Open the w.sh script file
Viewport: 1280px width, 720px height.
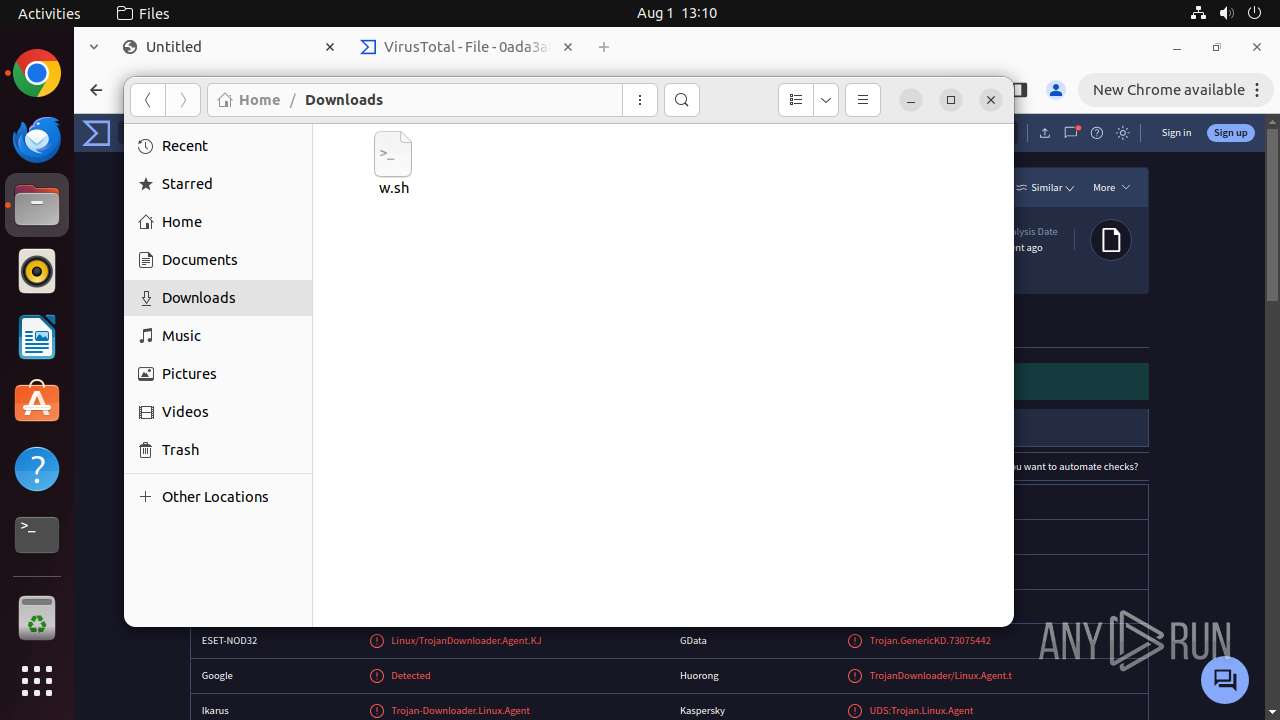point(393,164)
